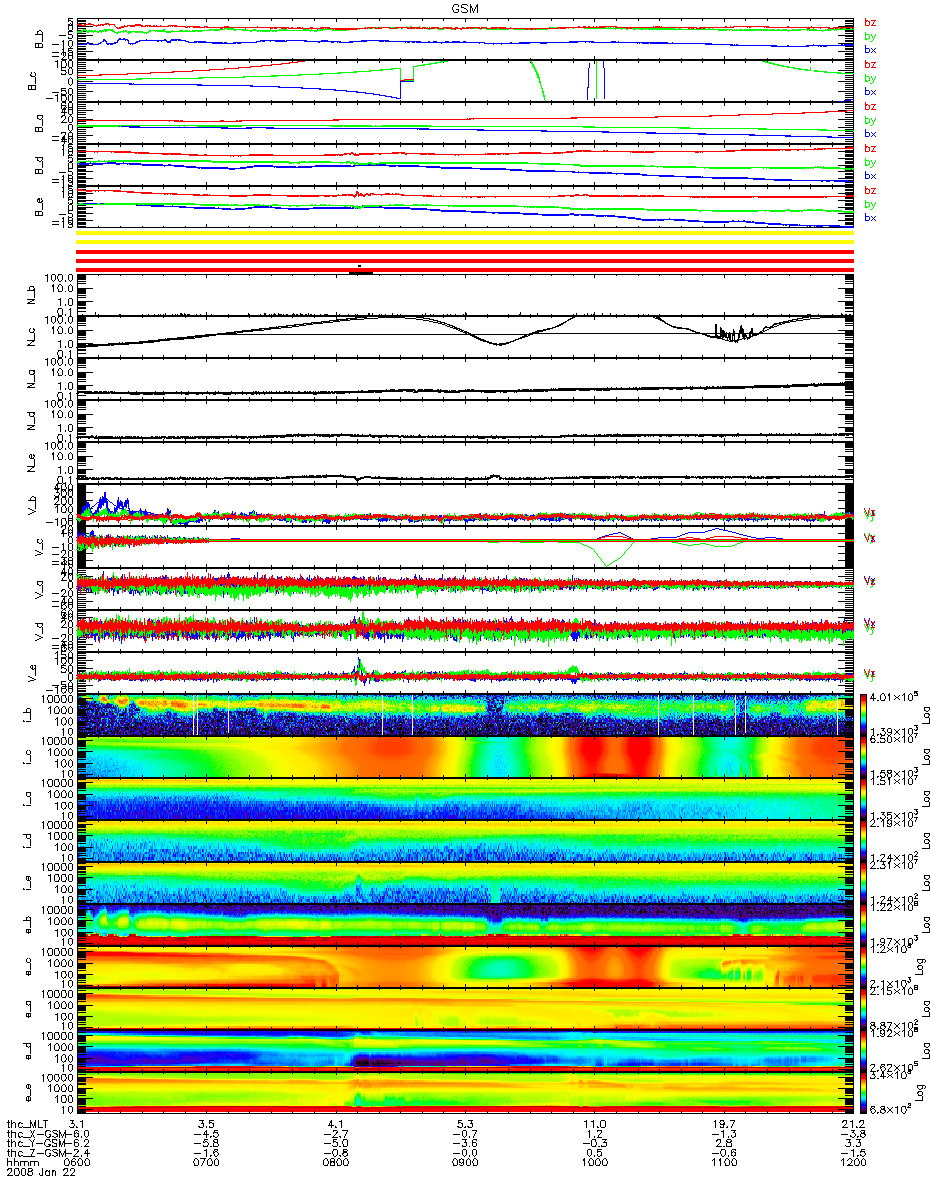Select the MLT value 21.2

click(x=853, y=1124)
